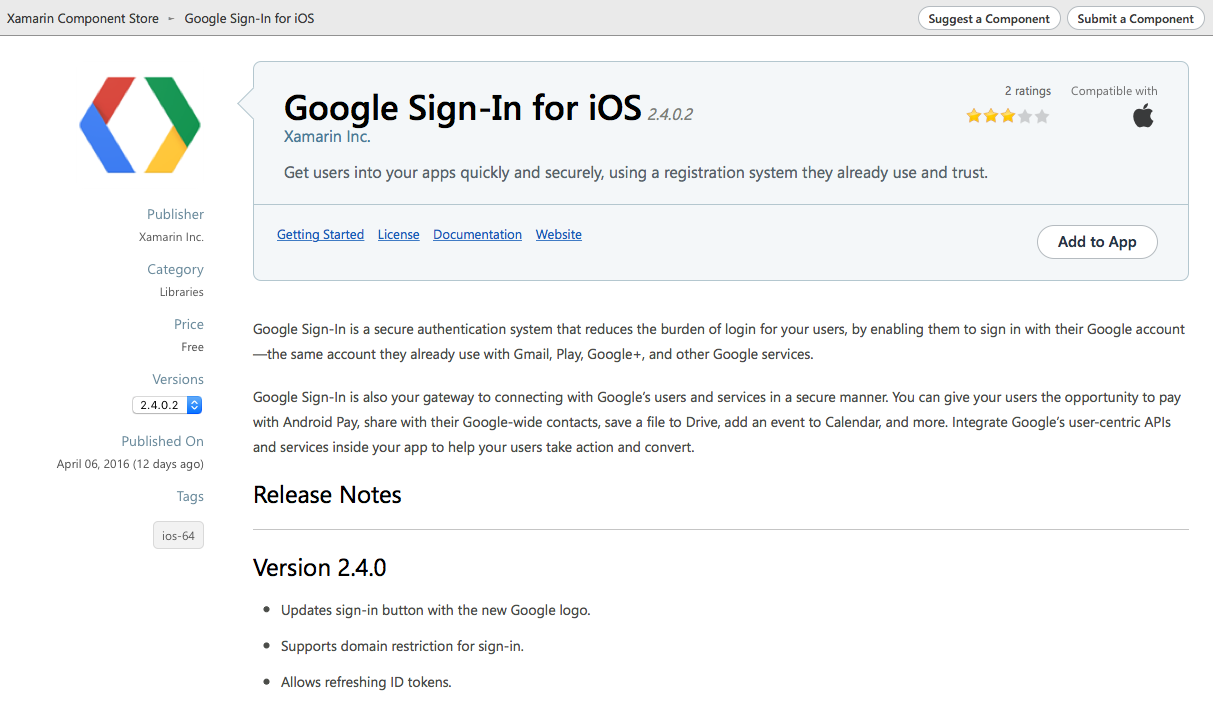Click the Xamarin Component Store breadcrumb
The height and width of the screenshot is (714, 1213).
pos(83,18)
